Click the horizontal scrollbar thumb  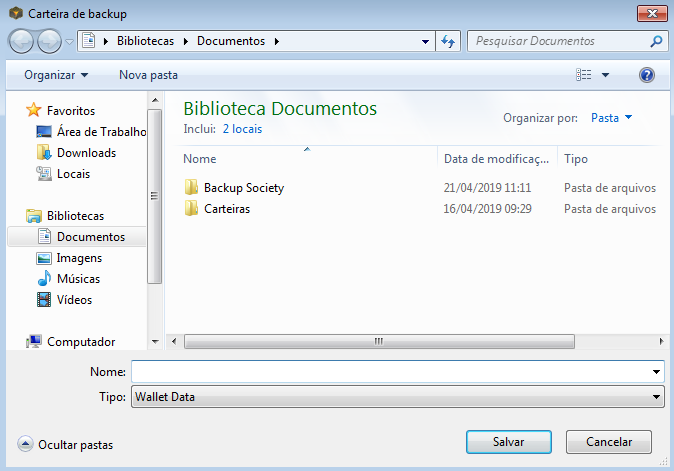click(379, 342)
